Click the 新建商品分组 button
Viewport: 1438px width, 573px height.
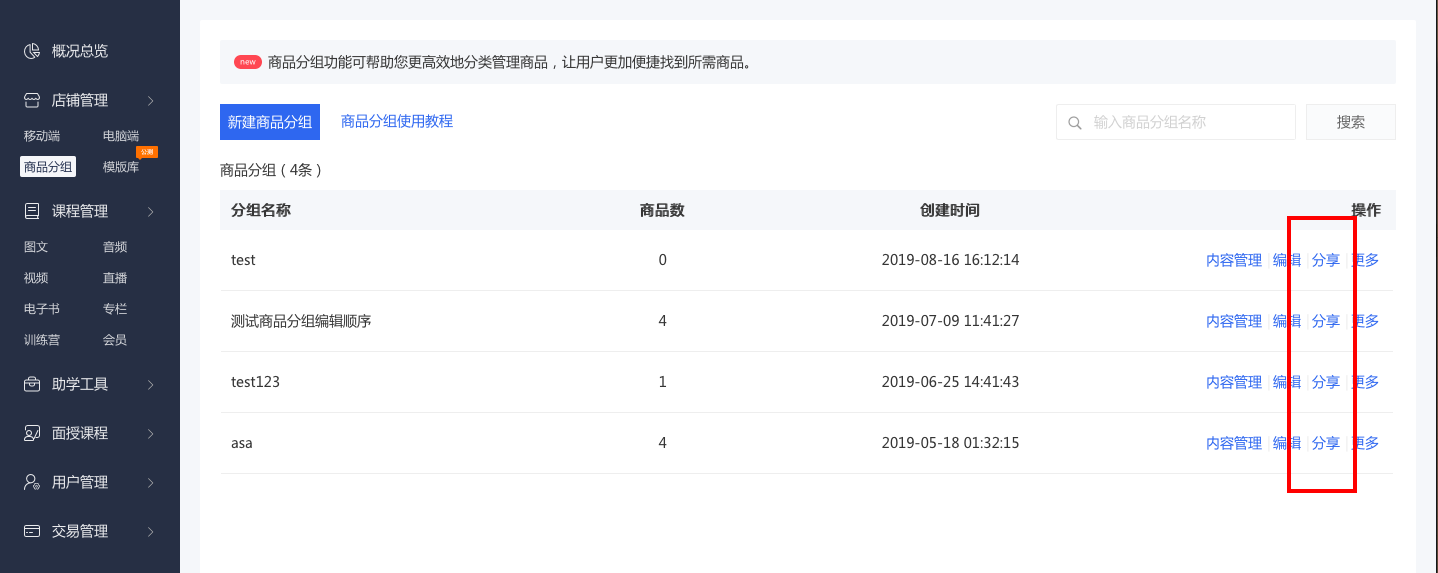(x=269, y=122)
